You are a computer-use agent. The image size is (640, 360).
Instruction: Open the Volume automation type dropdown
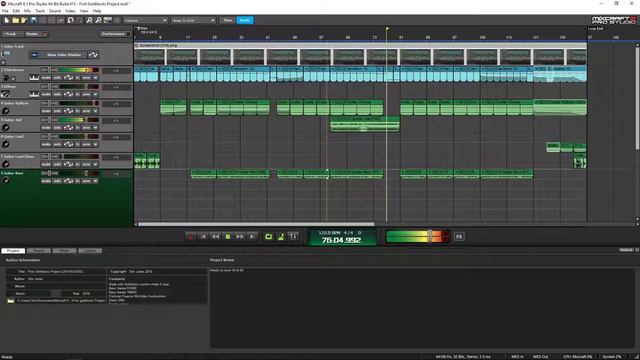pos(145,20)
